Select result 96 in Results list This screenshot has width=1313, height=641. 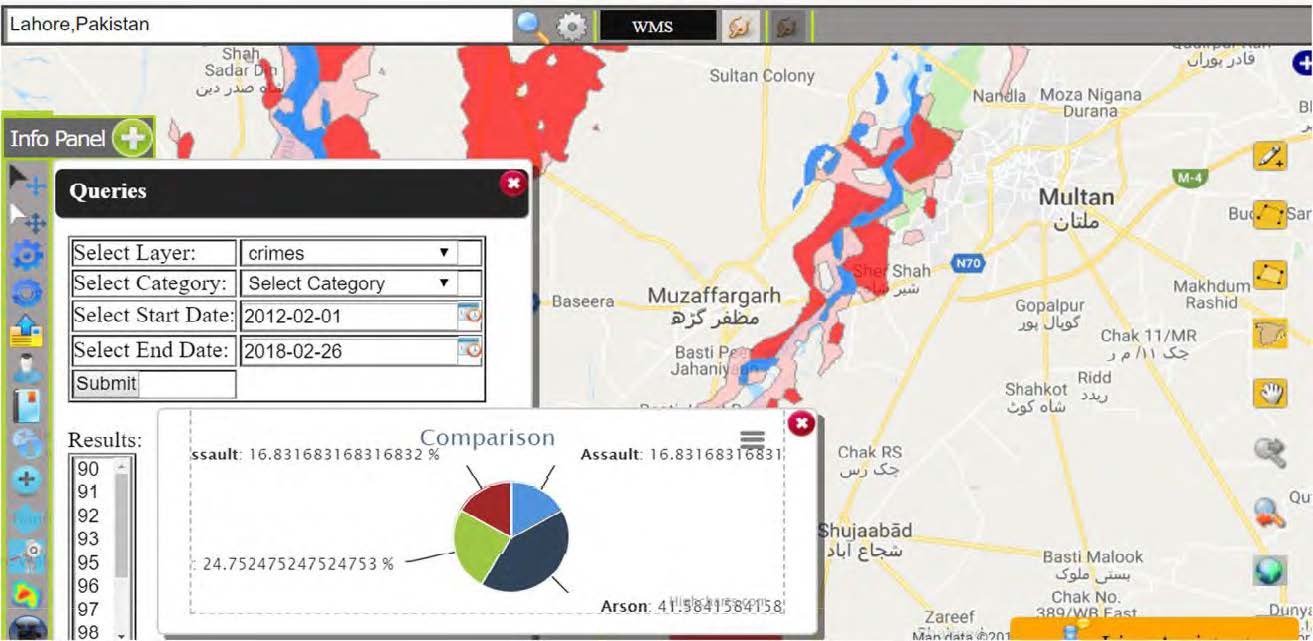pos(89,586)
